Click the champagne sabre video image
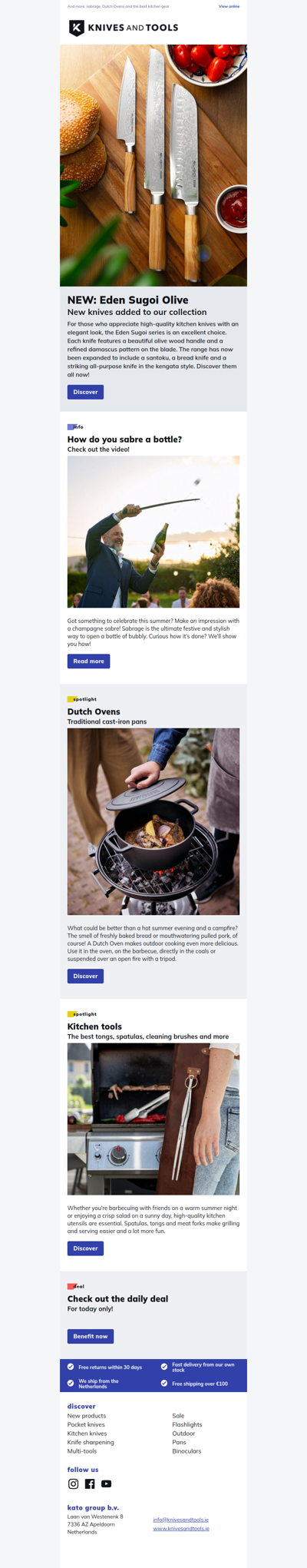 153,532
